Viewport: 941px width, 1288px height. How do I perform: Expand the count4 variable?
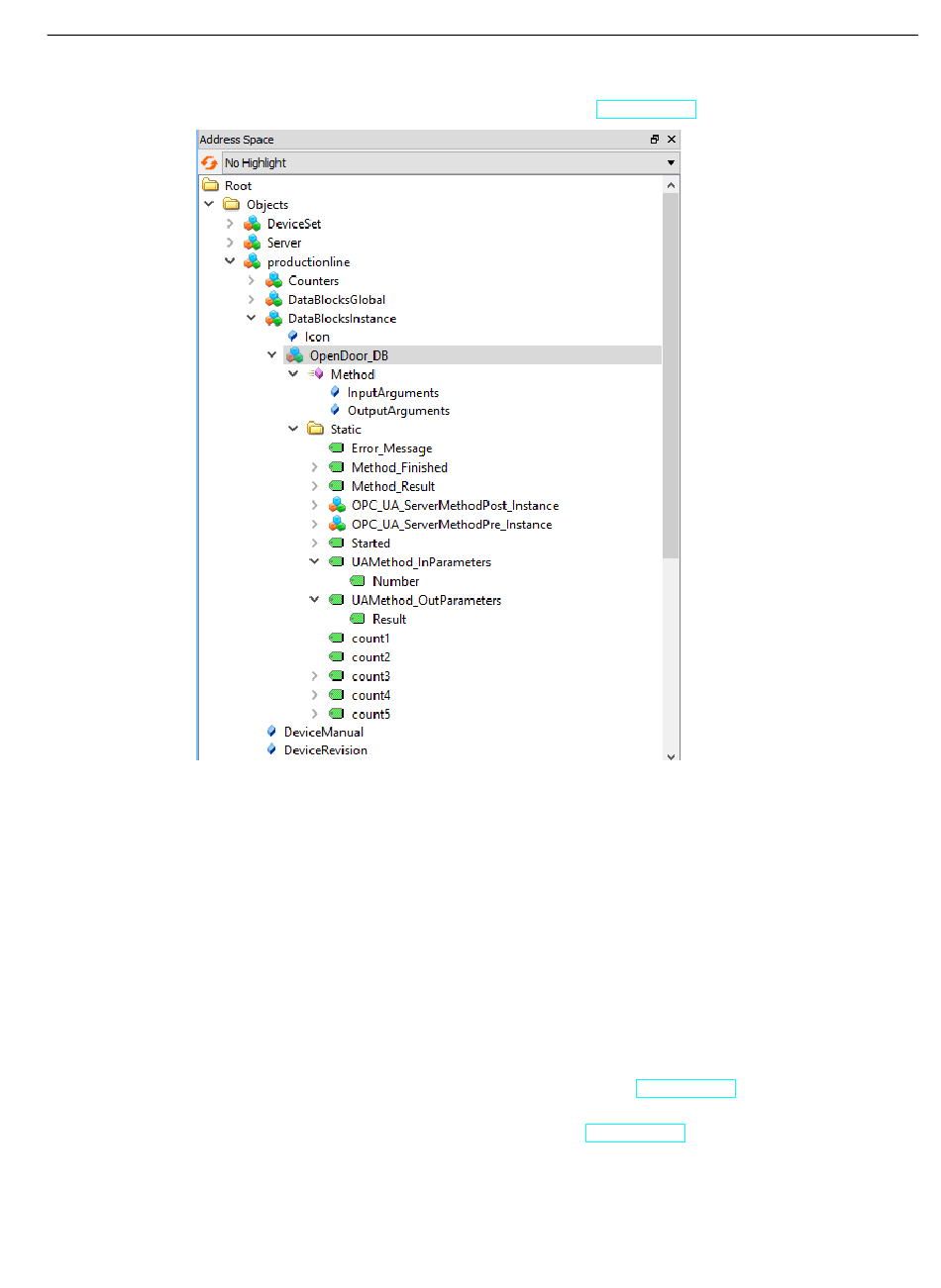[314, 695]
